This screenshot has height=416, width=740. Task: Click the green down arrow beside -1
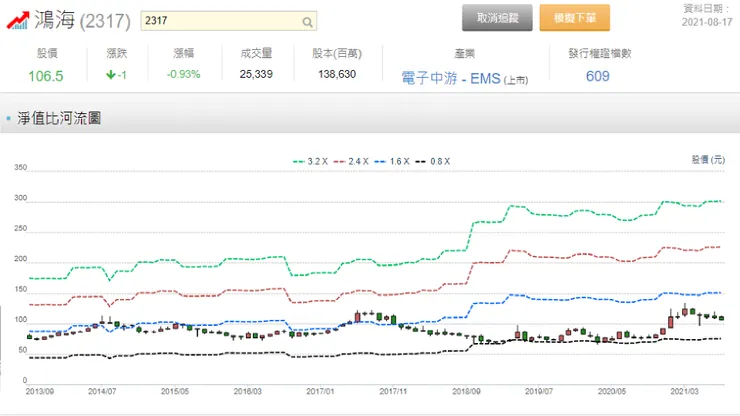pos(111,75)
